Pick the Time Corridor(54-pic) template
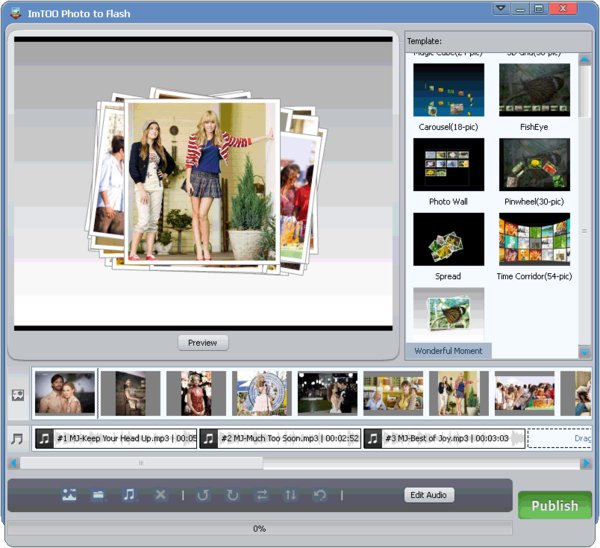 [534, 240]
